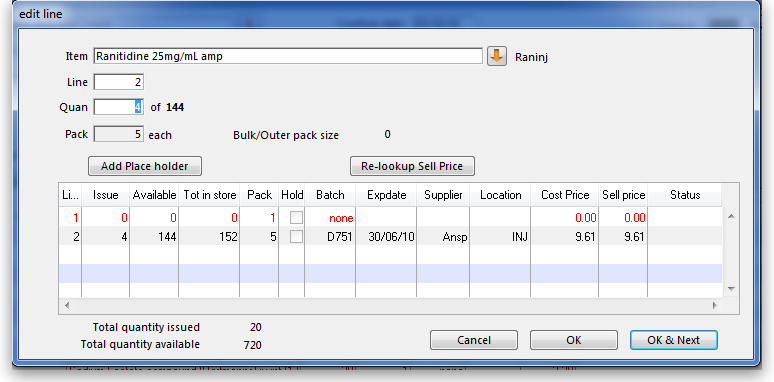Select the D751 batch row
Viewport: 774px width, 382px height.
click(x=390, y=237)
